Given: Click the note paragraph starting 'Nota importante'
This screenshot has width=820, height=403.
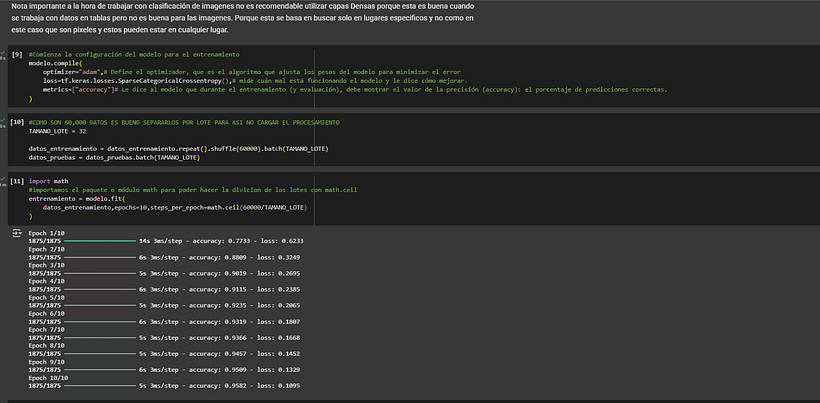Looking at the screenshot, I should [x=243, y=18].
